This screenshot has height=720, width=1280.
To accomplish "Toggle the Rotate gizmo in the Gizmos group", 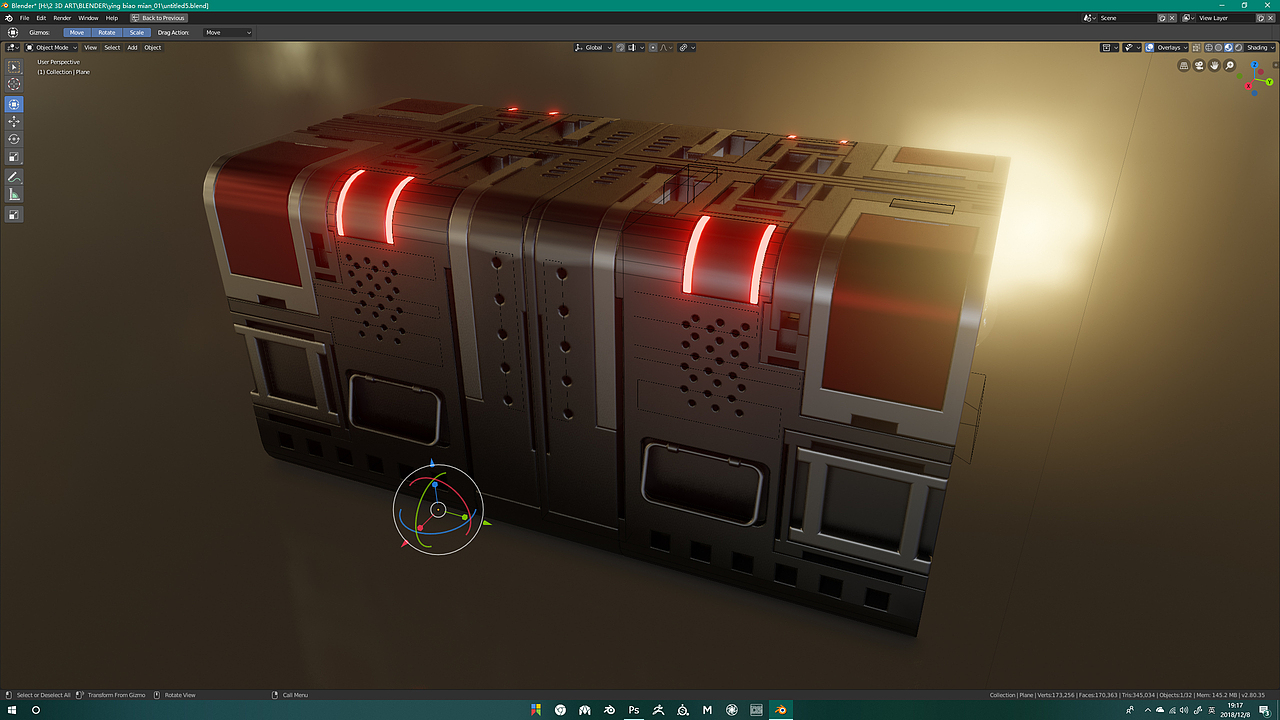I will [x=106, y=32].
